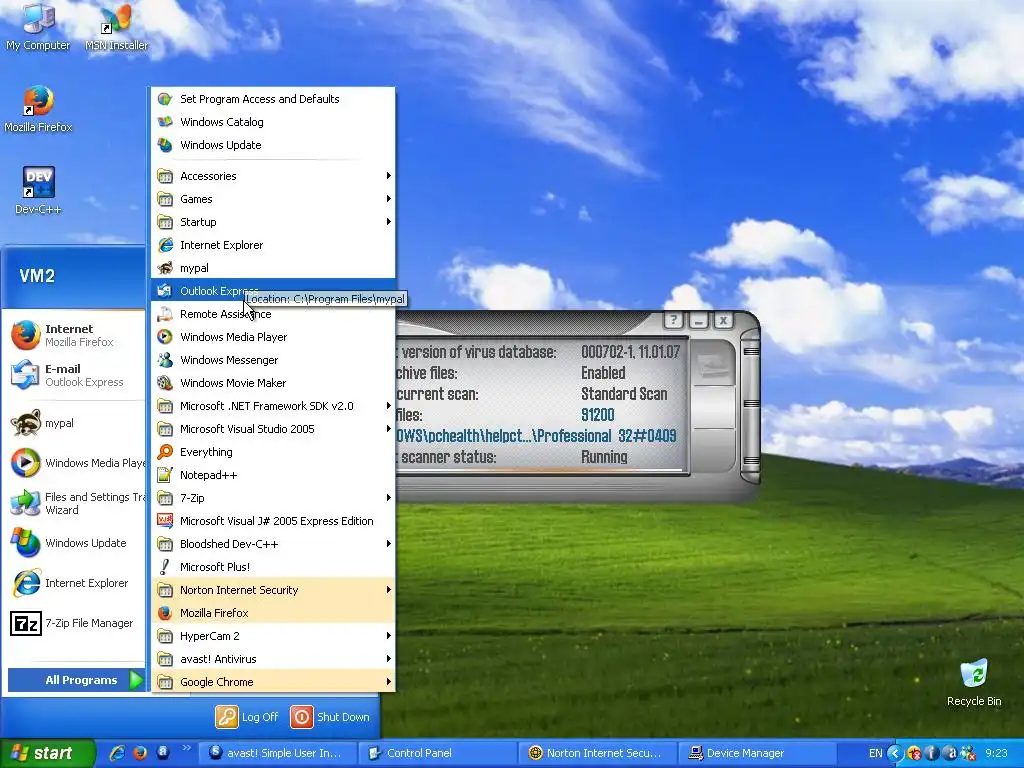Open Windows Update in All Programs menu
This screenshot has width=1024, height=768.
(x=273, y=145)
